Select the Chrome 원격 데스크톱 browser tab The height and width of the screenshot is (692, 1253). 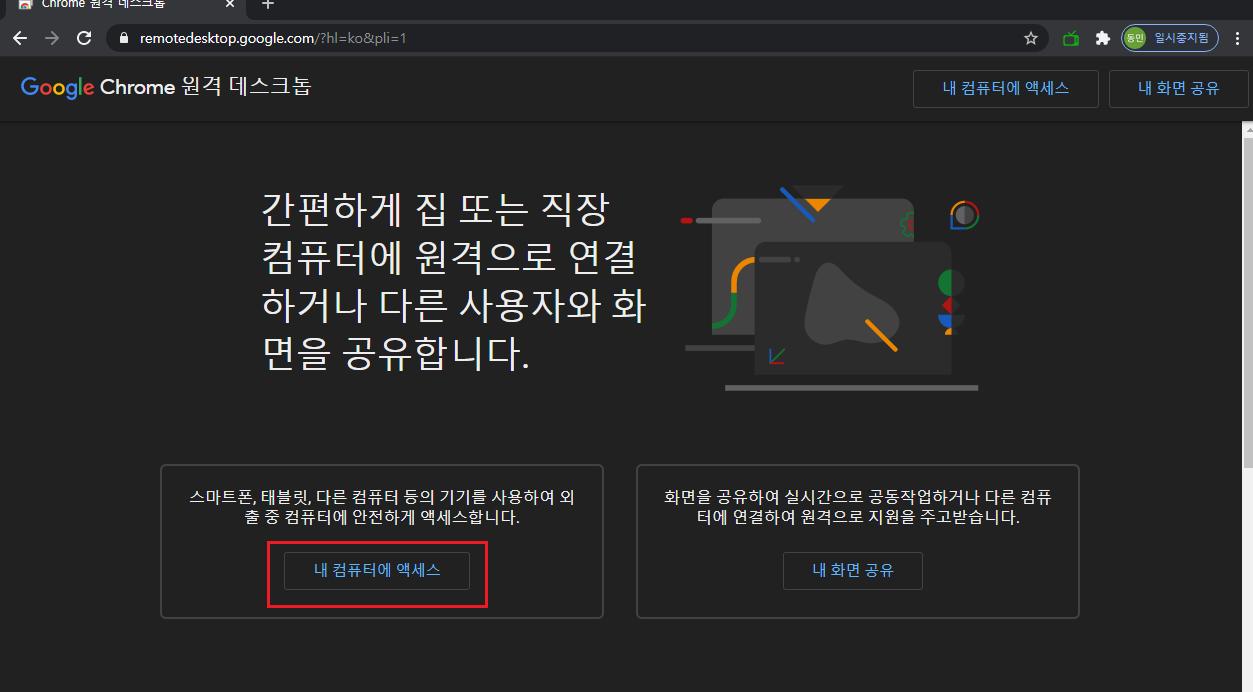(x=124, y=5)
